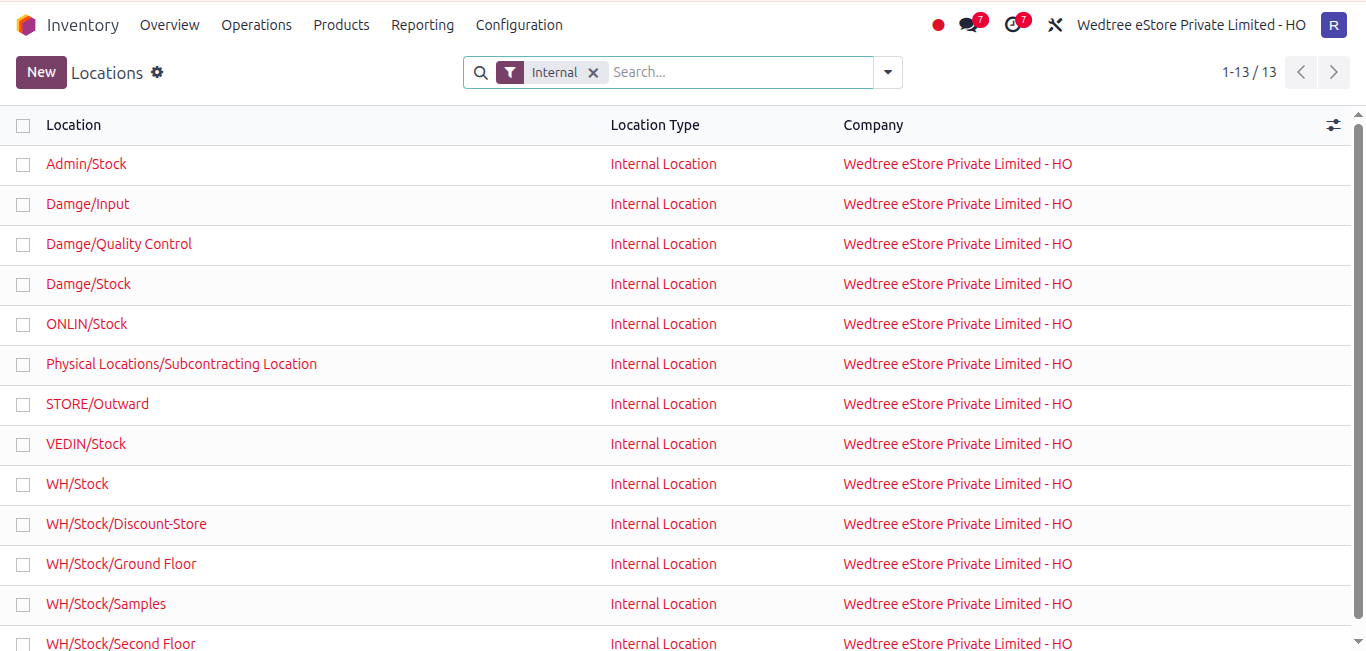The image size is (1366, 651).
Task: Create a New location
Action: point(41,72)
